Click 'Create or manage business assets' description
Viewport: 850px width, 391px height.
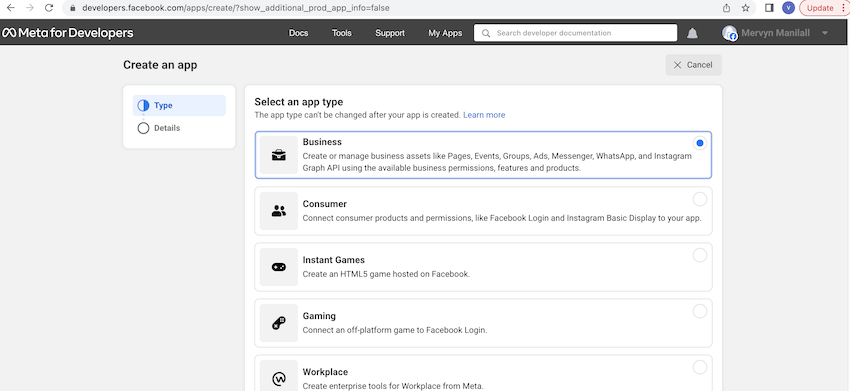click(x=497, y=162)
